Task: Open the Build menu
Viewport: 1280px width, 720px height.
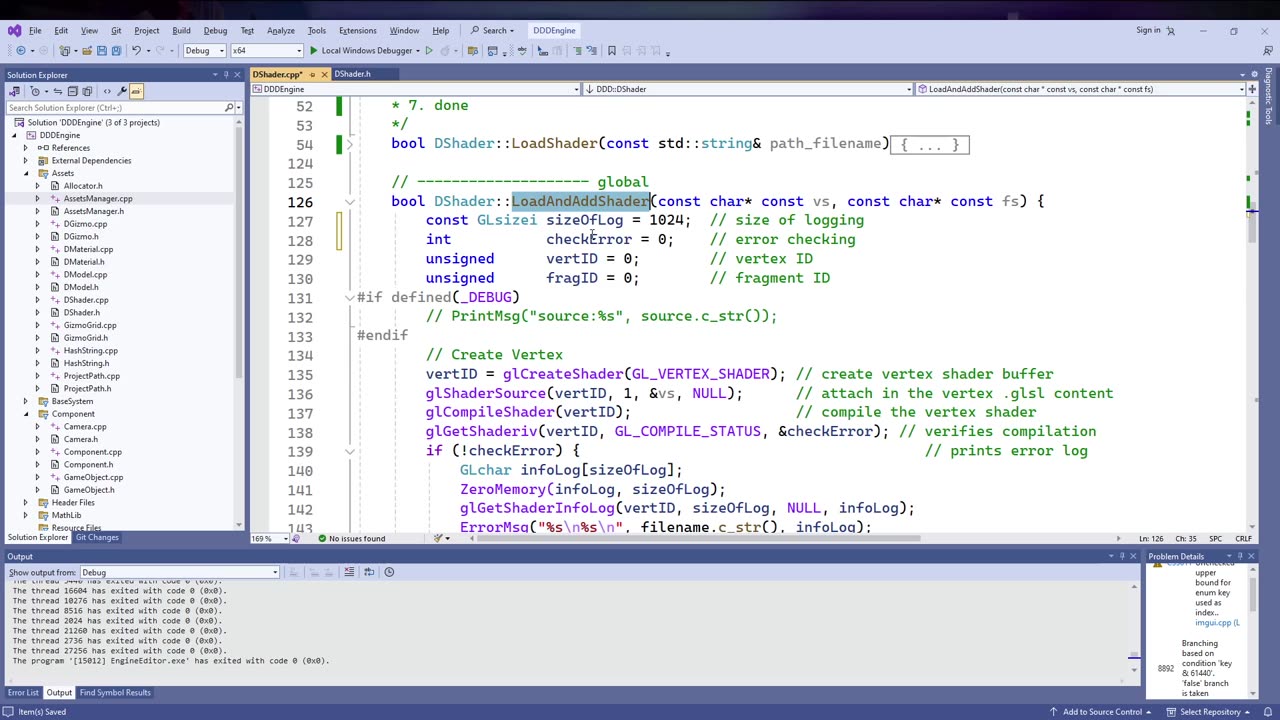Action: 181,30
